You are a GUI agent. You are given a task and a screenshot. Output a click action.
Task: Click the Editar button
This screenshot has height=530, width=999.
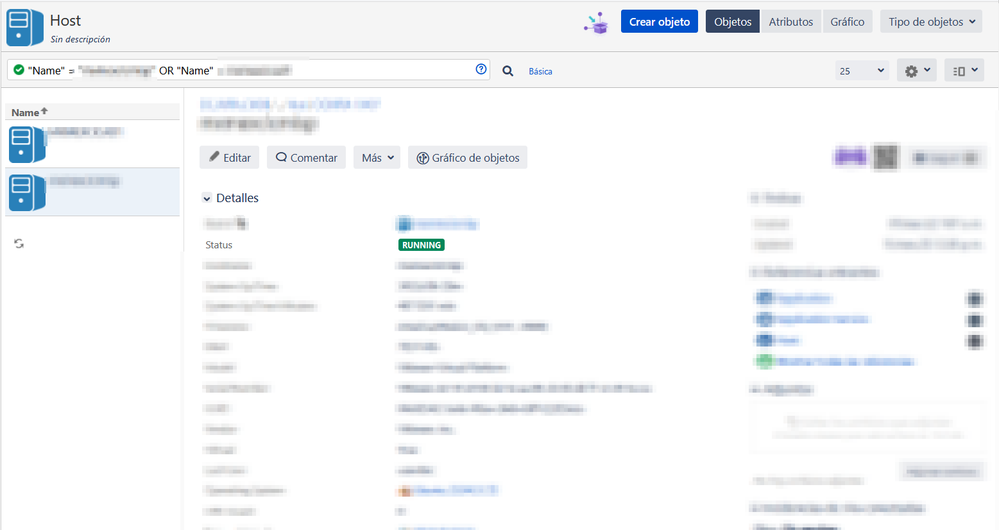pyautogui.click(x=229, y=157)
